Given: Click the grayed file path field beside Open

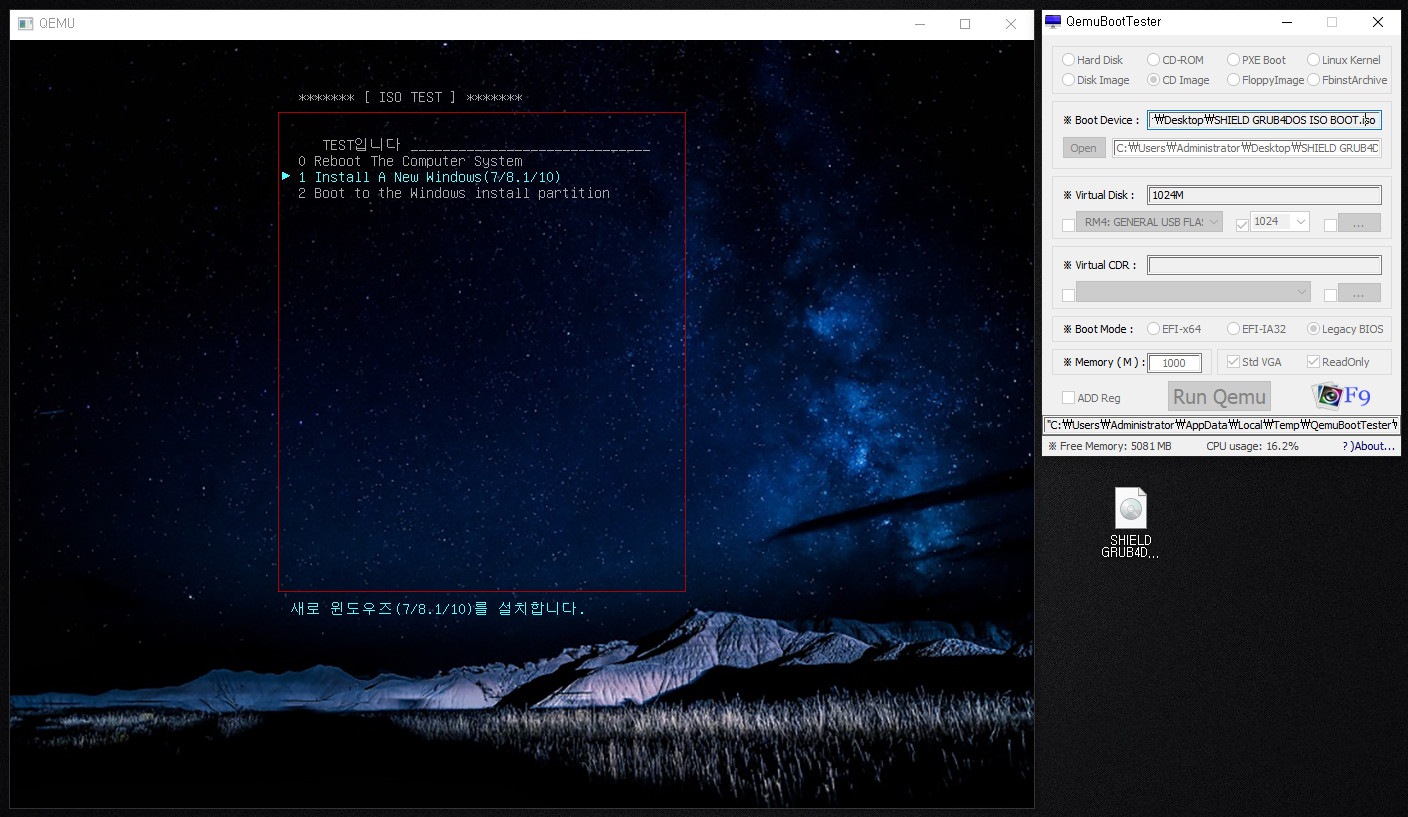Looking at the screenshot, I should click(1247, 148).
